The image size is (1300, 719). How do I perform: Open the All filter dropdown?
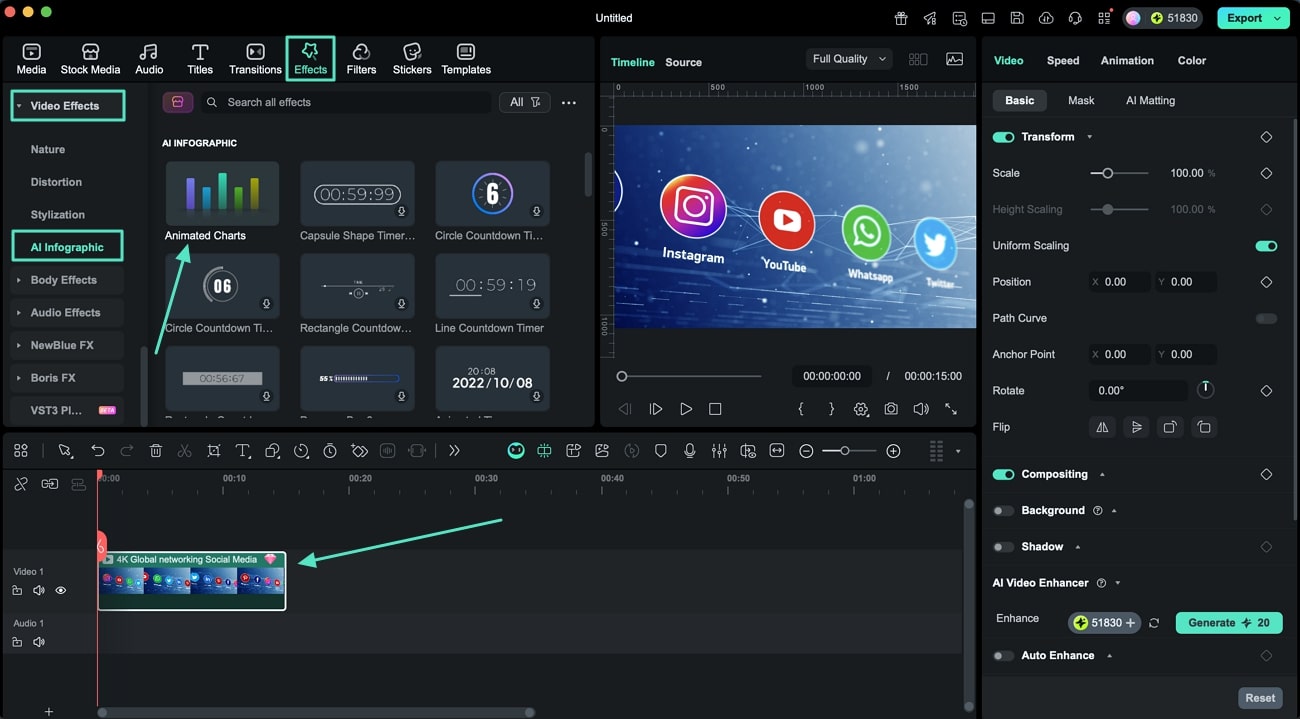click(x=524, y=102)
